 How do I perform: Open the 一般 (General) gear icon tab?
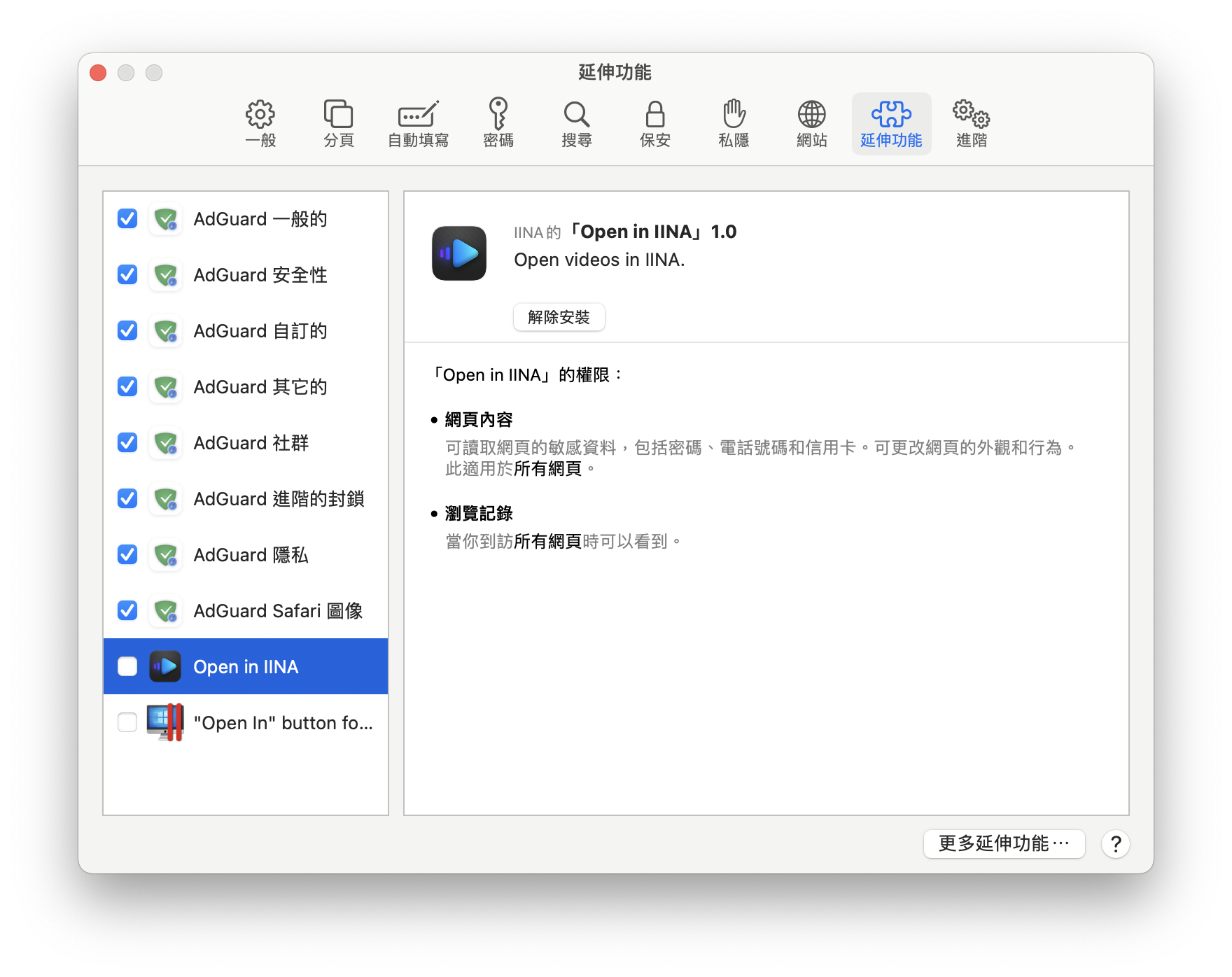coord(260,123)
